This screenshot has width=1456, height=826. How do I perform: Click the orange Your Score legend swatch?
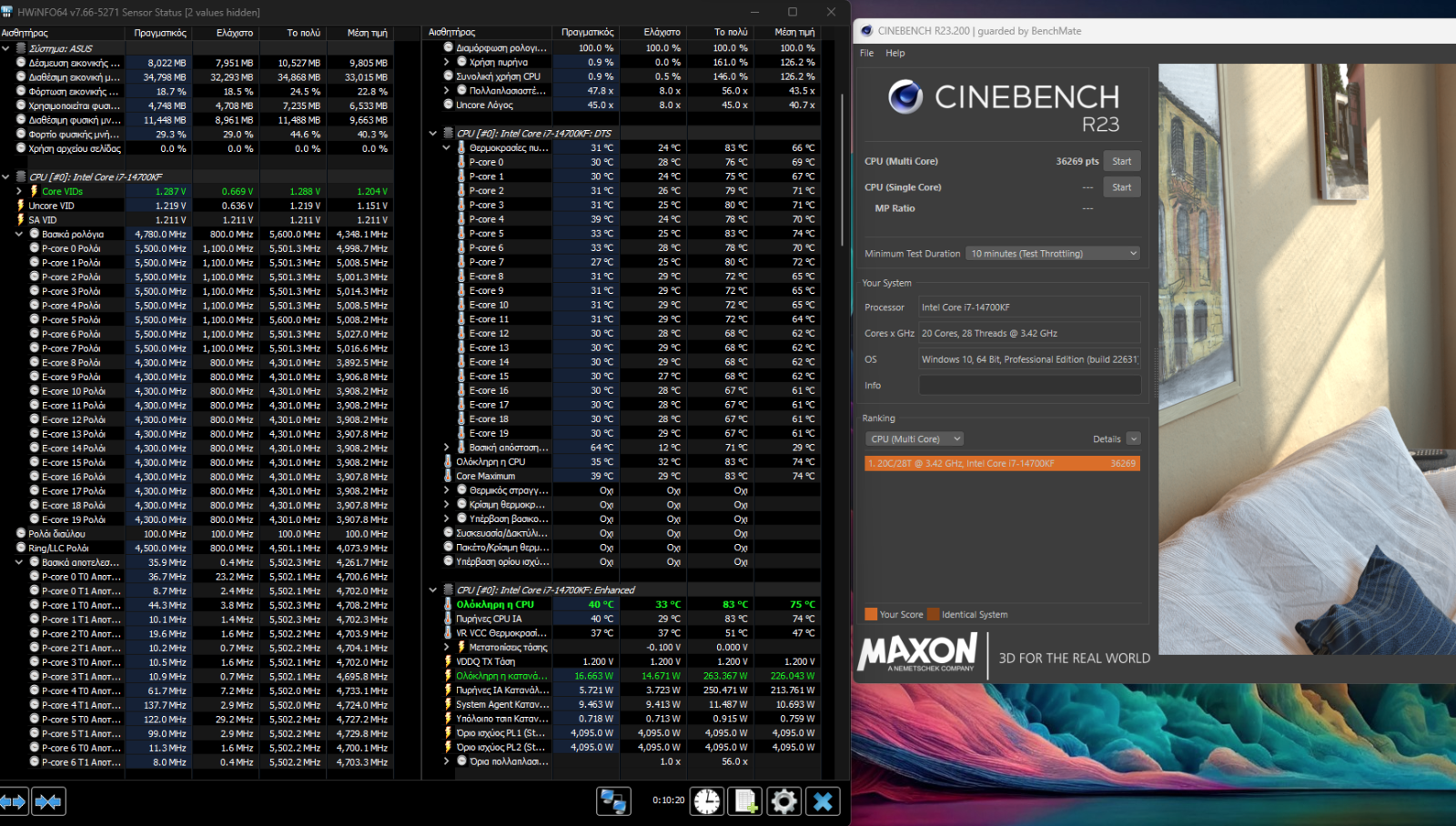pyautogui.click(x=871, y=614)
